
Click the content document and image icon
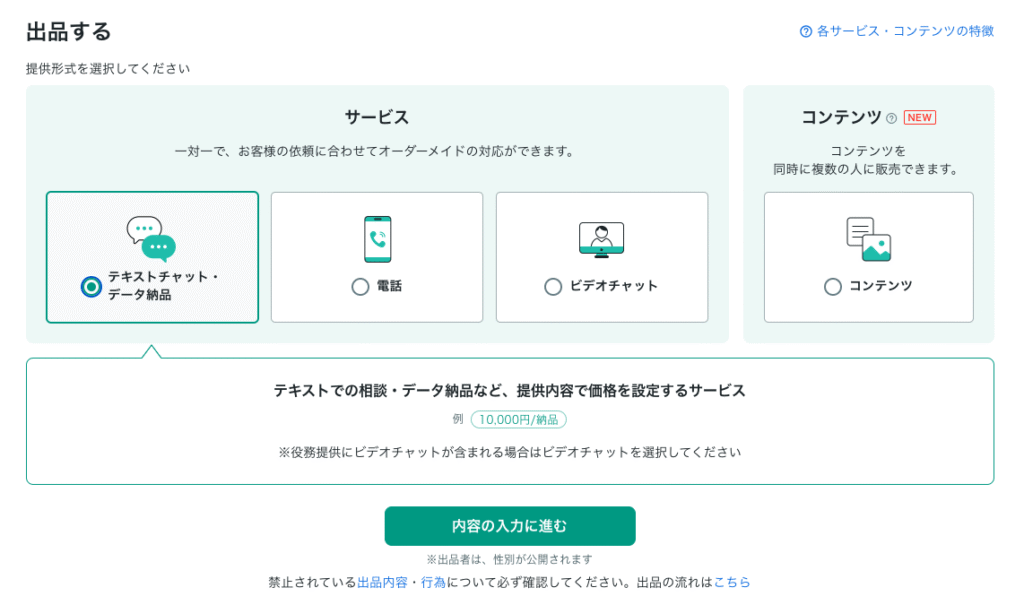pyautogui.click(x=869, y=239)
